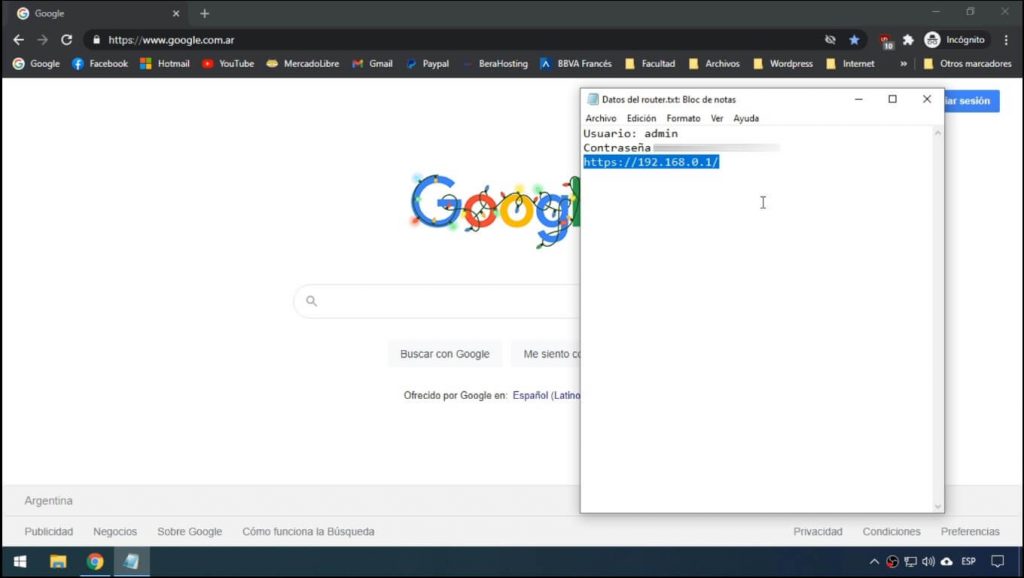The height and width of the screenshot is (578, 1024).
Task: Expand hidden icons with the tray chevron
Action: pyautogui.click(x=876, y=561)
